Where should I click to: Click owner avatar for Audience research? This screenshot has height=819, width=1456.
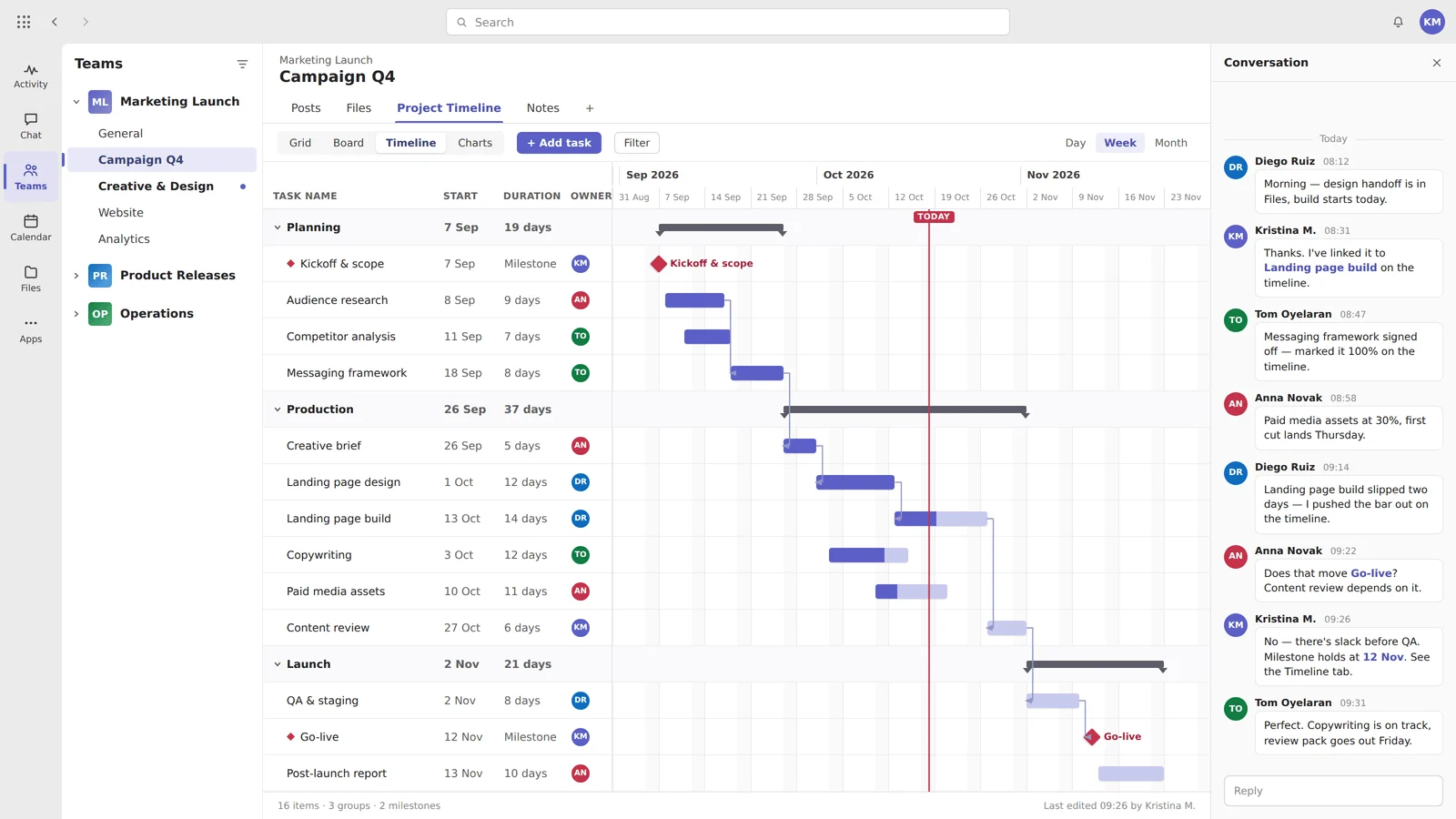(x=581, y=300)
